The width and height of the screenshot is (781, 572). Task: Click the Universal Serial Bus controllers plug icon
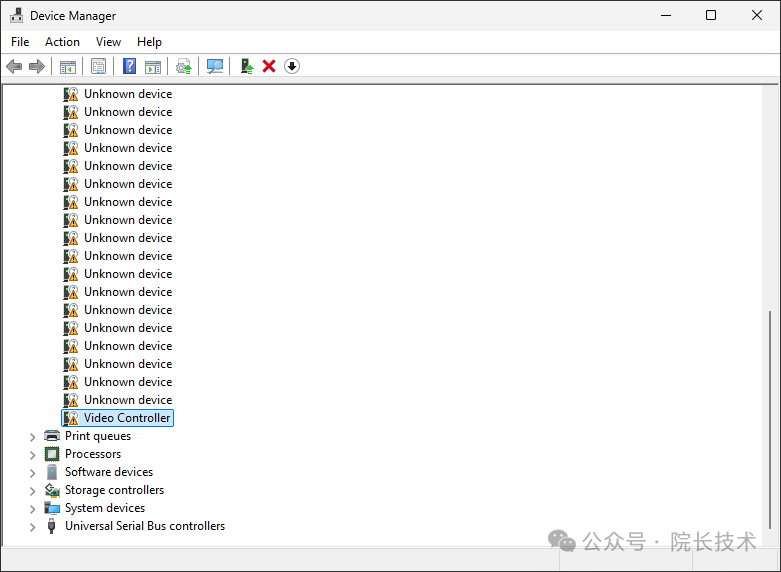coord(51,526)
